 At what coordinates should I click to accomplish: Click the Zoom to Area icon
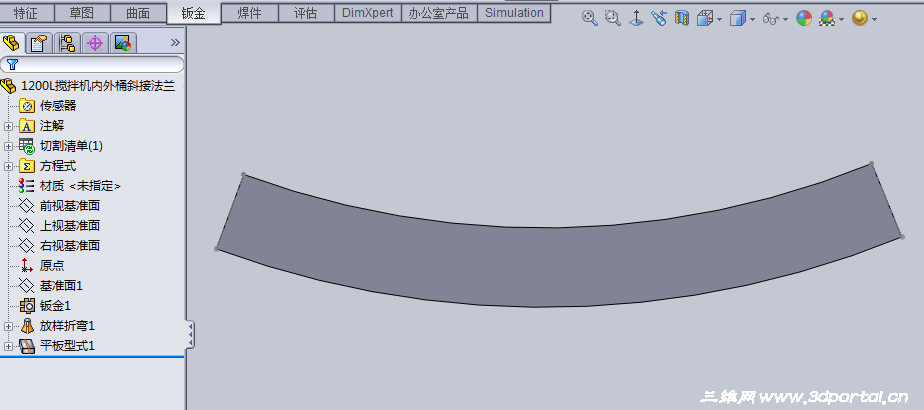point(613,18)
